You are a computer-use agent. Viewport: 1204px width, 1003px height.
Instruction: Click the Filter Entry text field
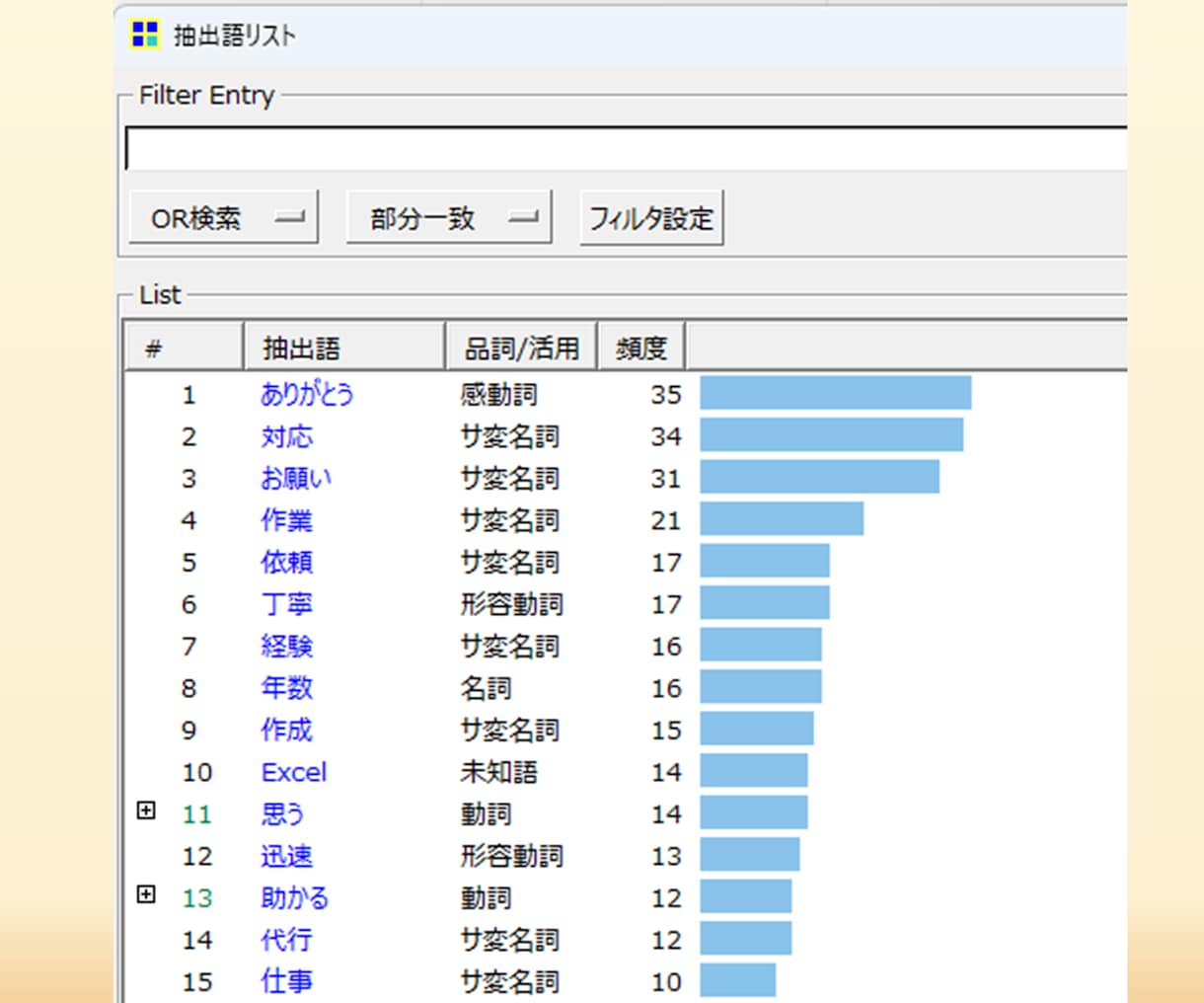626,148
